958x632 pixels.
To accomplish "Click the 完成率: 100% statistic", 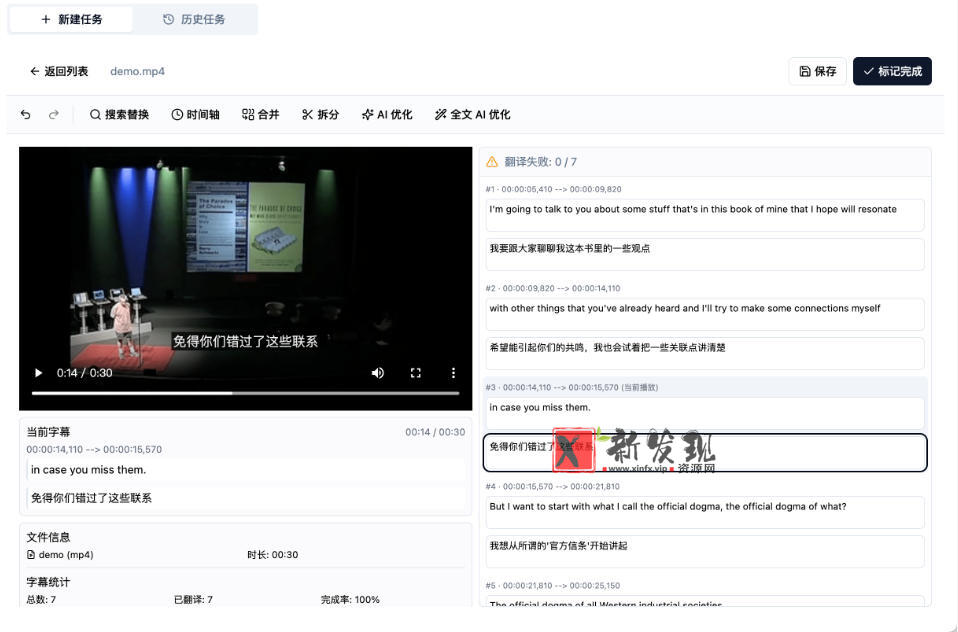I will (350, 600).
